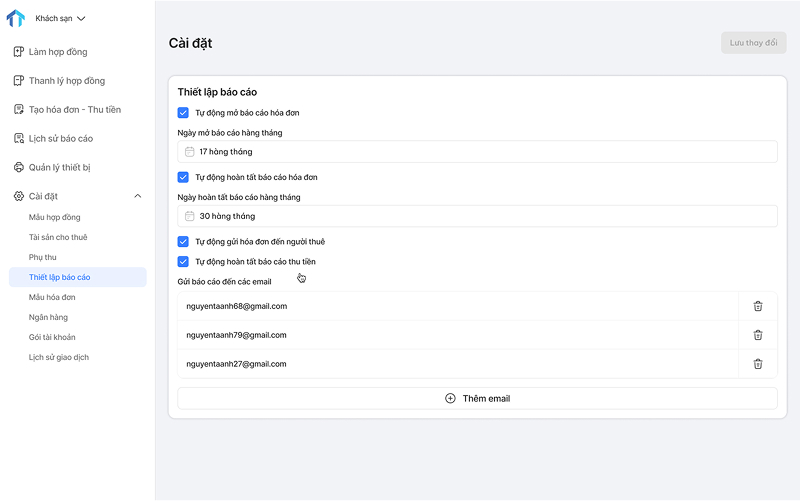Click calendar icon in 17 hàng tháng field
The height and width of the screenshot is (501, 800).
point(189,152)
